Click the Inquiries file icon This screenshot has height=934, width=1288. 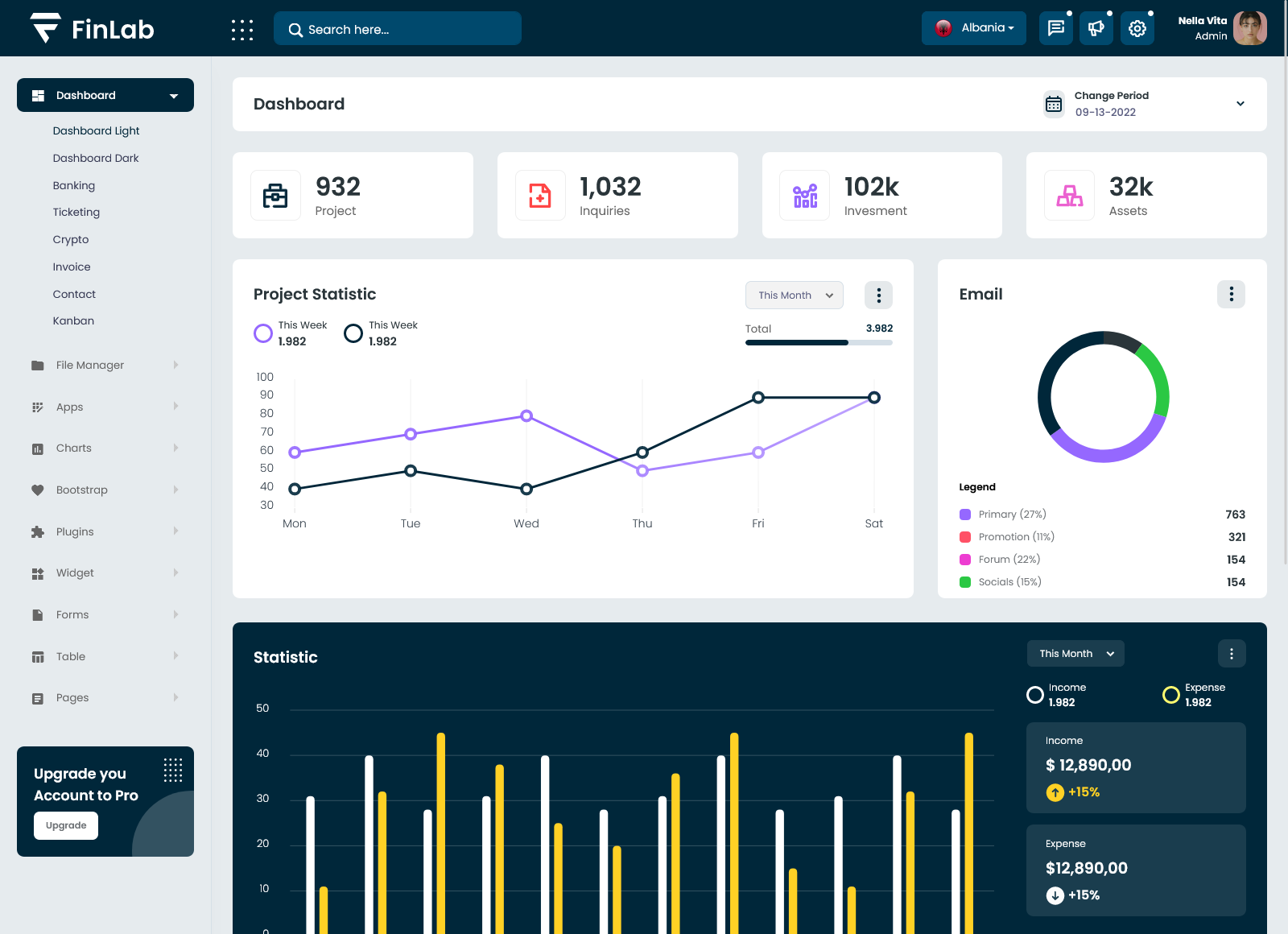[x=540, y=196]
